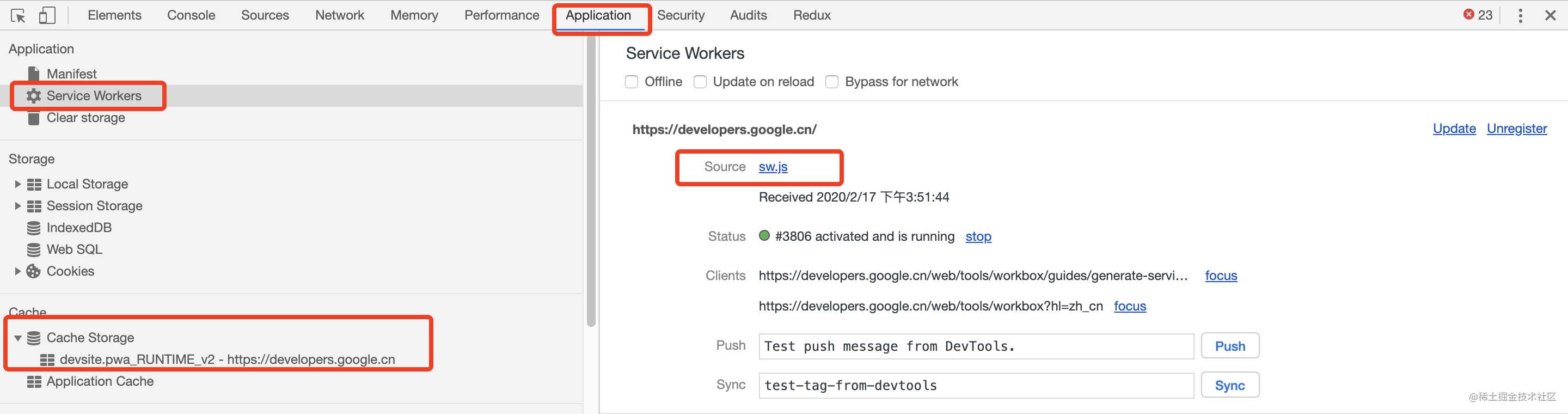This screenshot has width=1568, height=414.
Task: Focus the generate-servi... client
Action: [x=1221, y=275]
